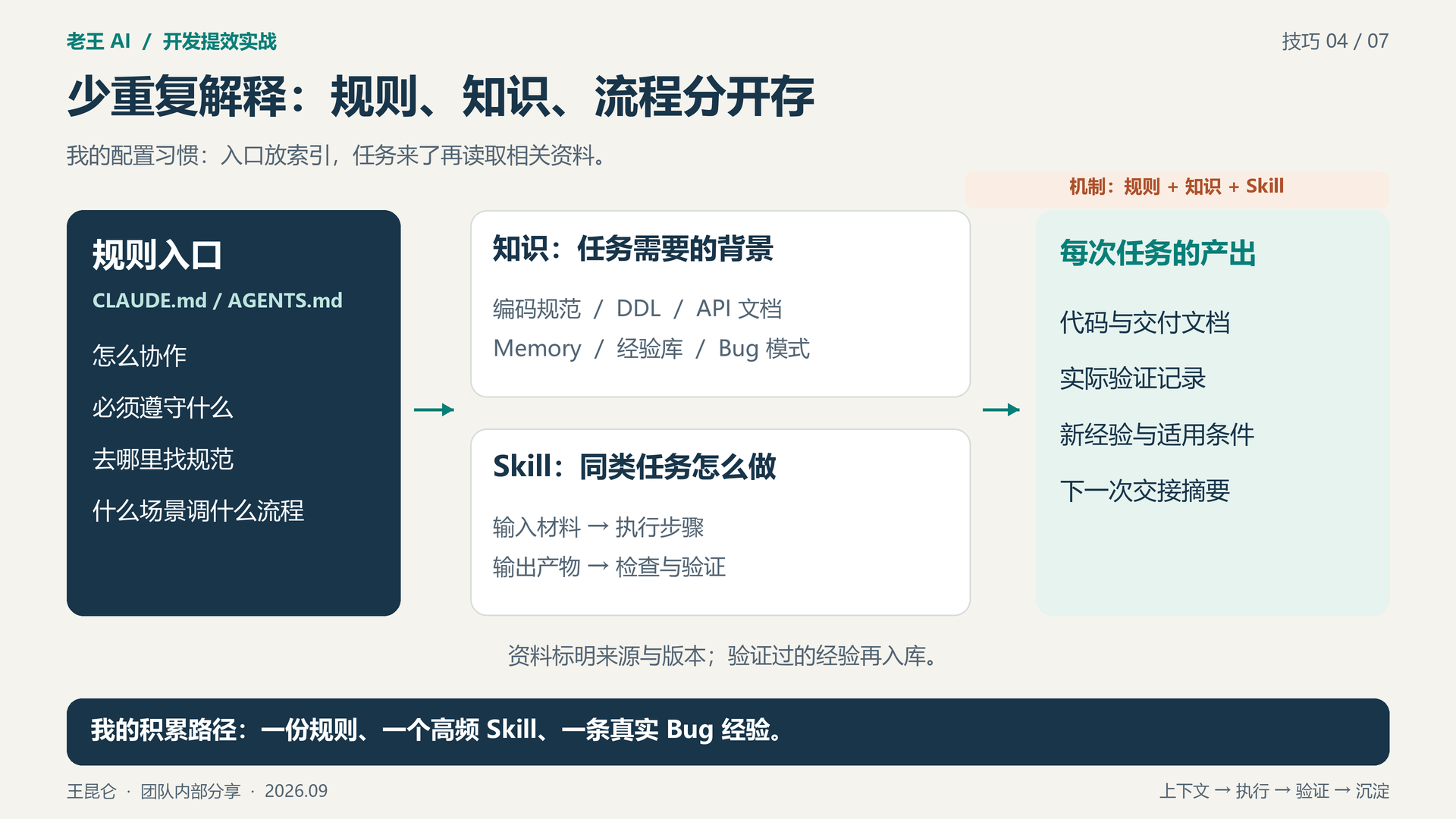Click the footer 王昆仑 · 团队内部分享 · 2026.09
Image resolution: width=1456 pixels, height=819 pixels.
click(197, 791)
